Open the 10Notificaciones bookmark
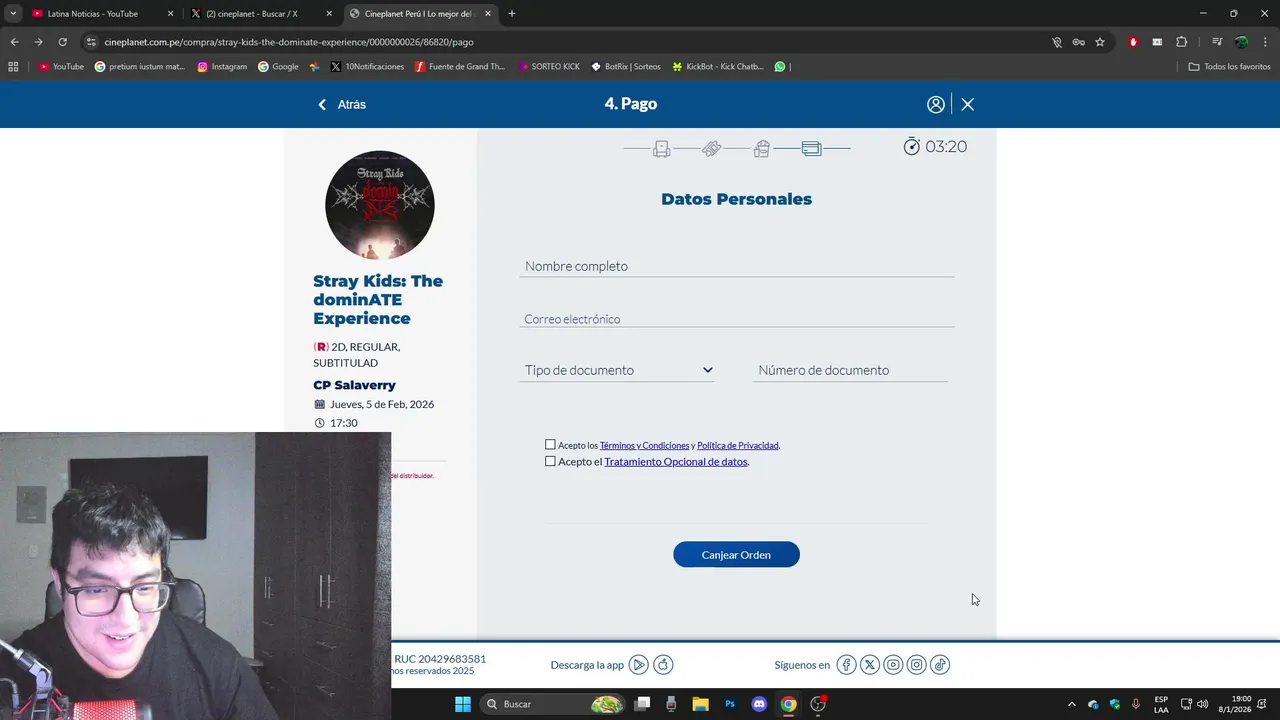1280x720 pixels. pyautogui.click(x=367, y=67)
